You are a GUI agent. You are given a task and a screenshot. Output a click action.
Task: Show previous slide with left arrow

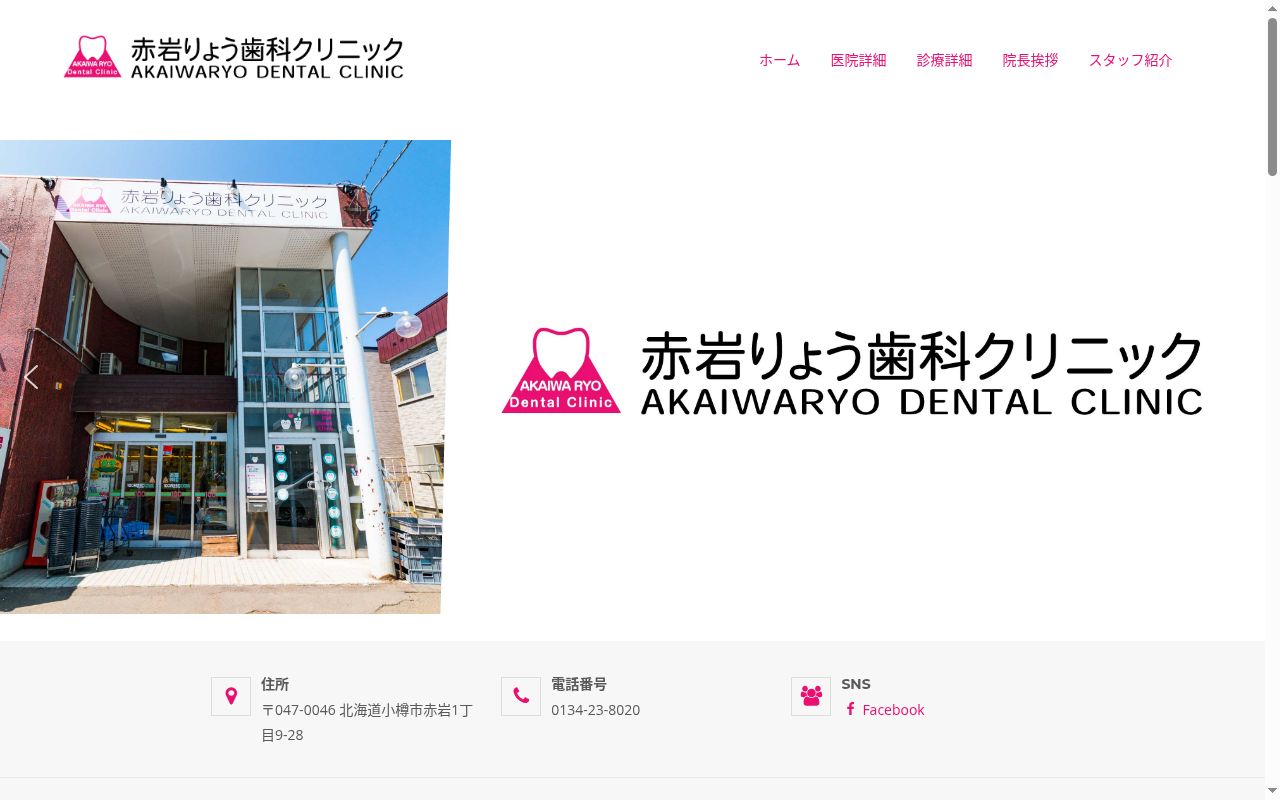[31, 377]
